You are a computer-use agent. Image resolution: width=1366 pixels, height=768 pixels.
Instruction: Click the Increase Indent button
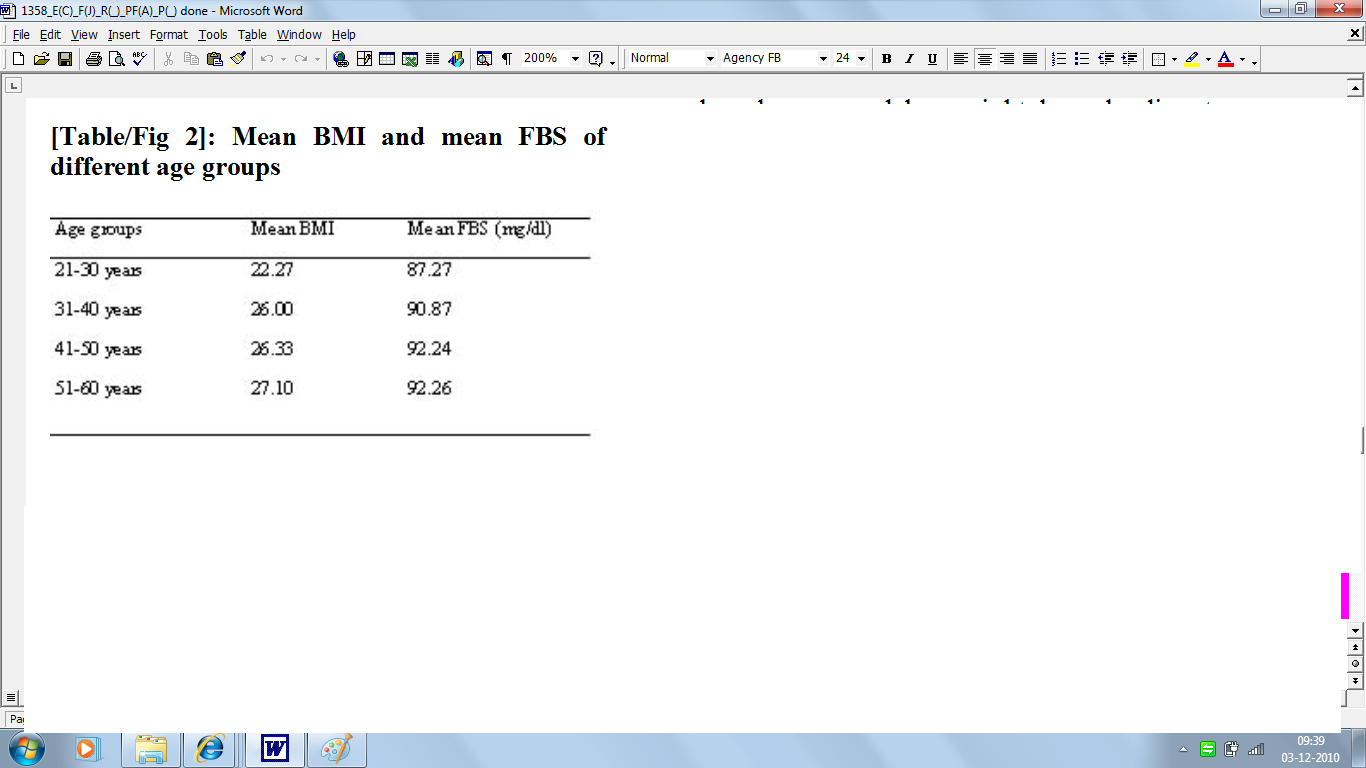coord(1130,59)
